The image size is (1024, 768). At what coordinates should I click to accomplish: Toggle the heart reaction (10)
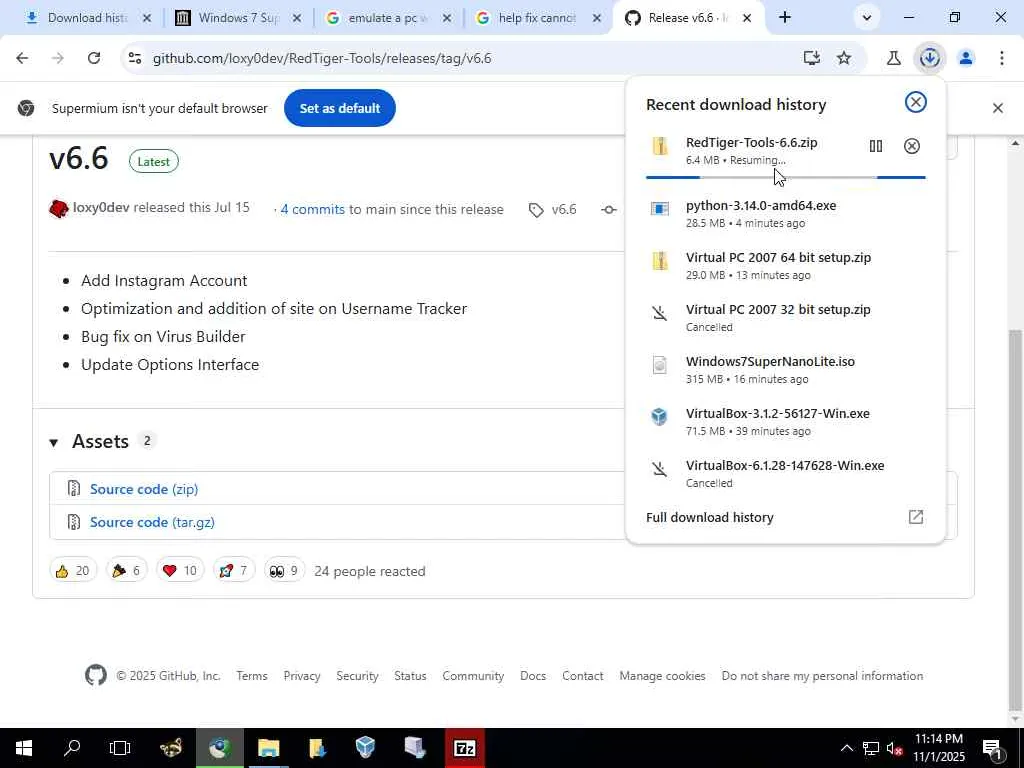coord(180,571)
